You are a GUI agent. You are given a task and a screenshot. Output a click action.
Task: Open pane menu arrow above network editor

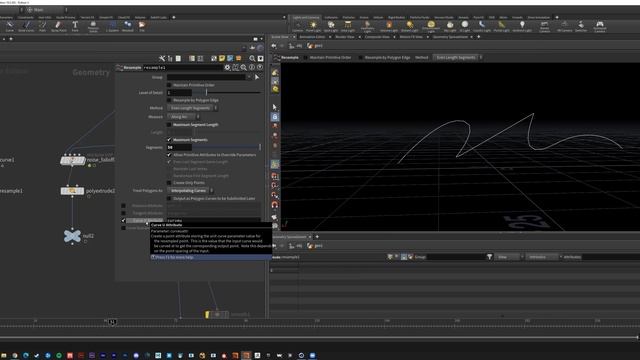click(261, 39)
